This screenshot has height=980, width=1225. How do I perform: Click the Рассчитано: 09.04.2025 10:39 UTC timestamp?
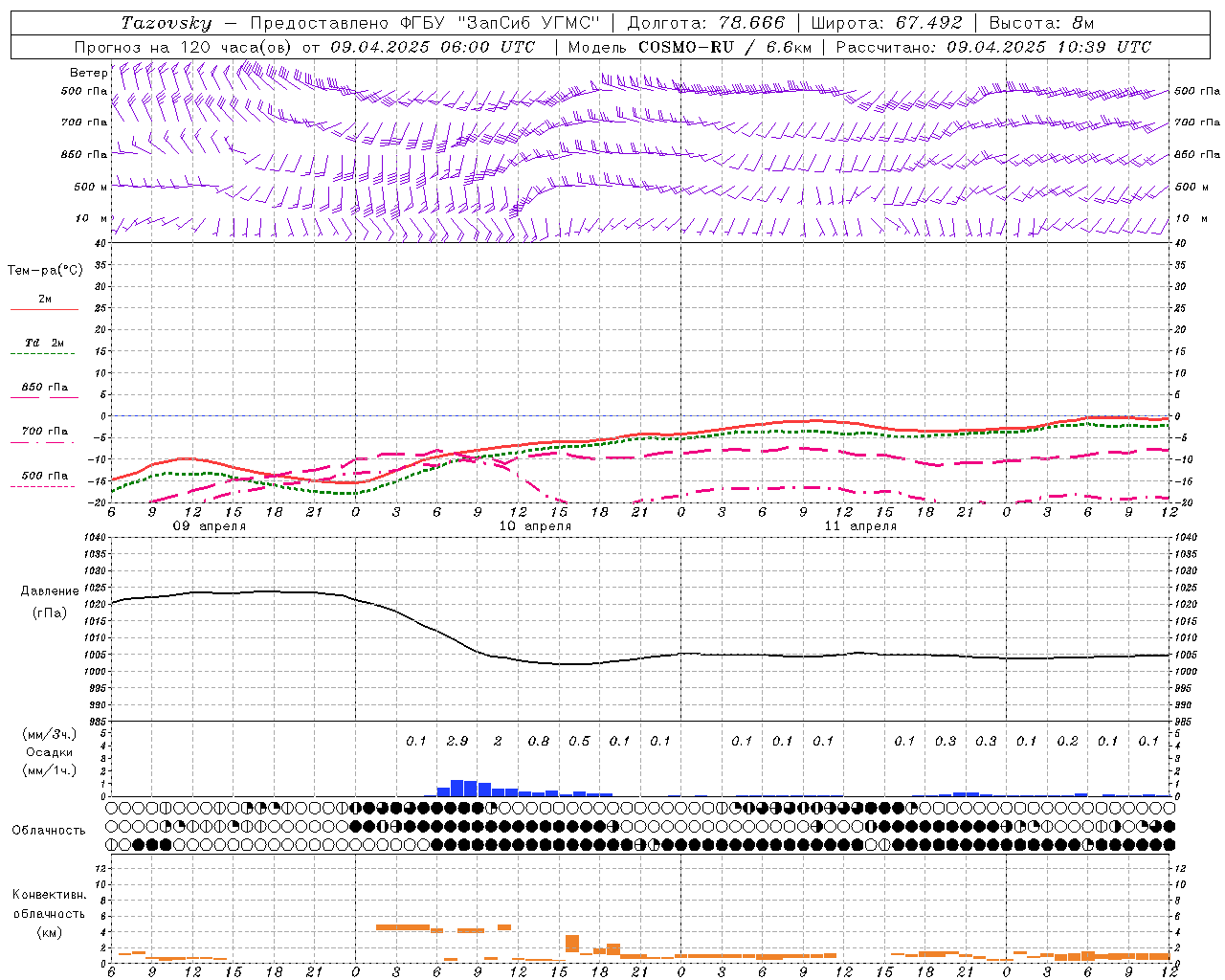(993, 47)
